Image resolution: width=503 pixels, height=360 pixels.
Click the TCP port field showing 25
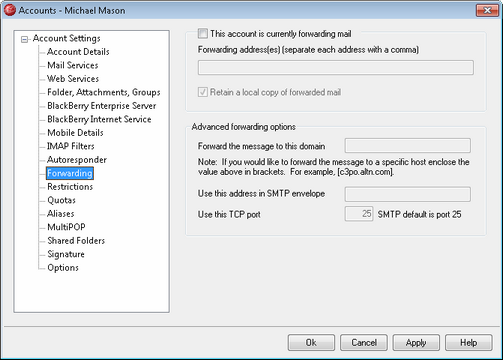click(359, 214)
